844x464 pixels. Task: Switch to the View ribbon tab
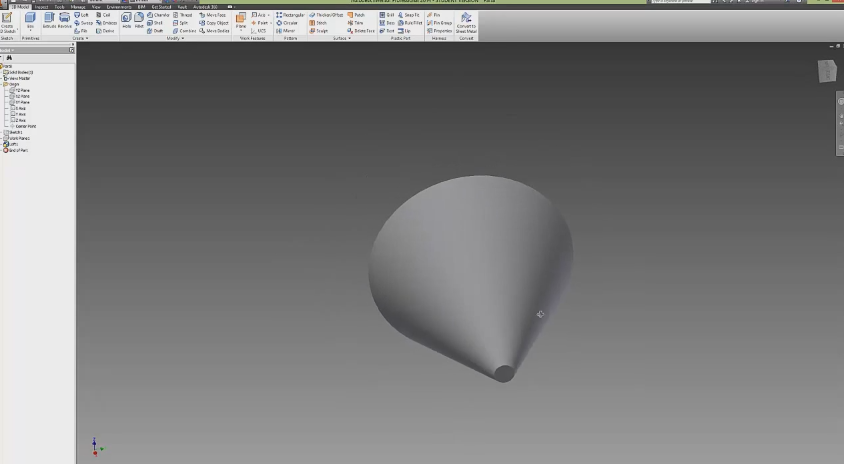point(96,7)
